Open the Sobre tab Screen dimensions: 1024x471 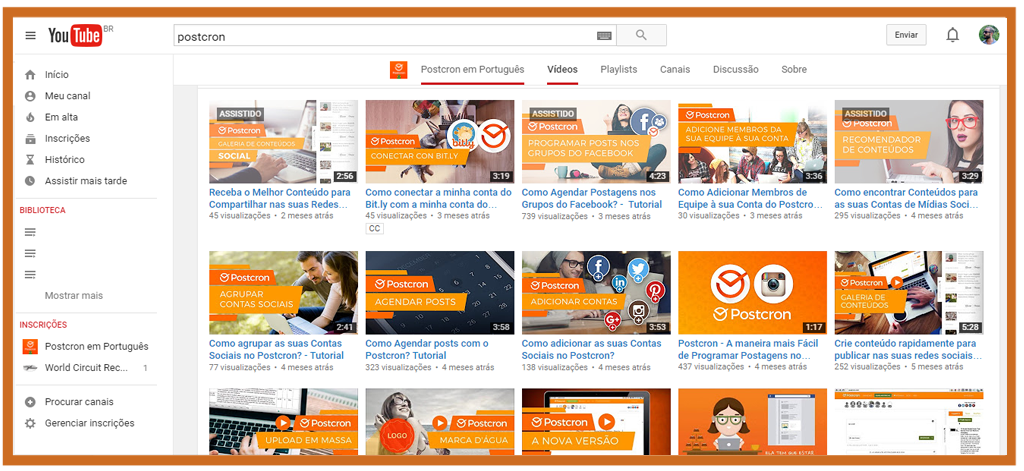(x=793, y=70)
